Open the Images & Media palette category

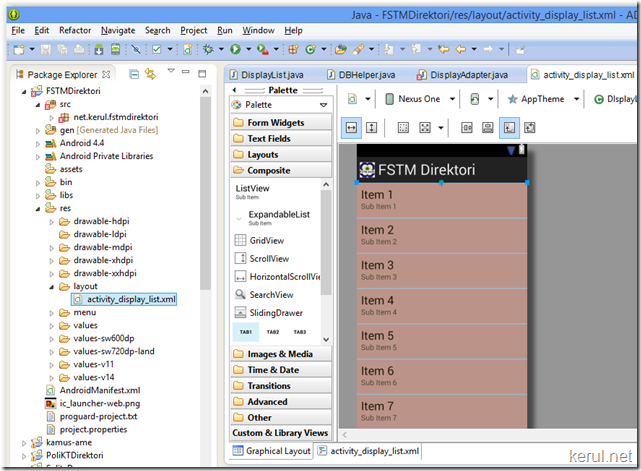pos(280,354)
